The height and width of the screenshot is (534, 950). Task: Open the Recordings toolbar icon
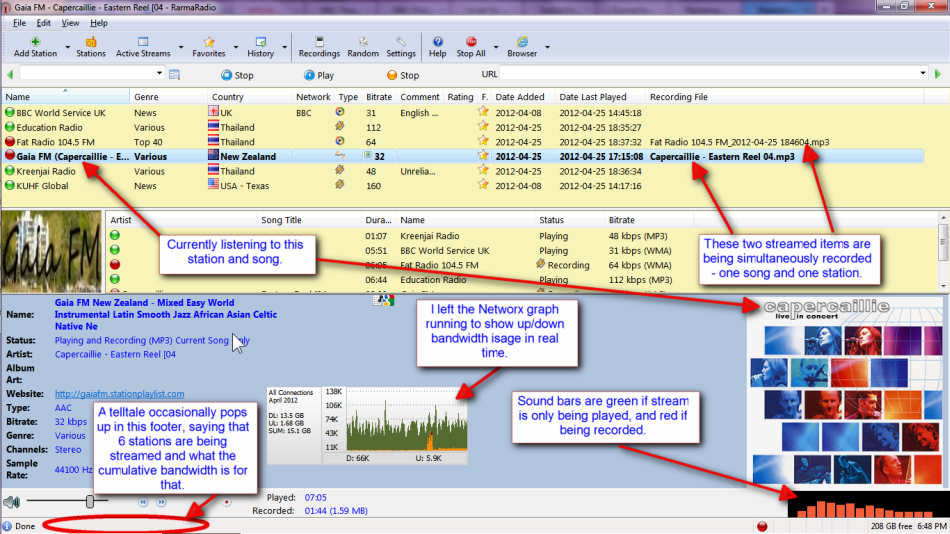click(x=319, y=47)
